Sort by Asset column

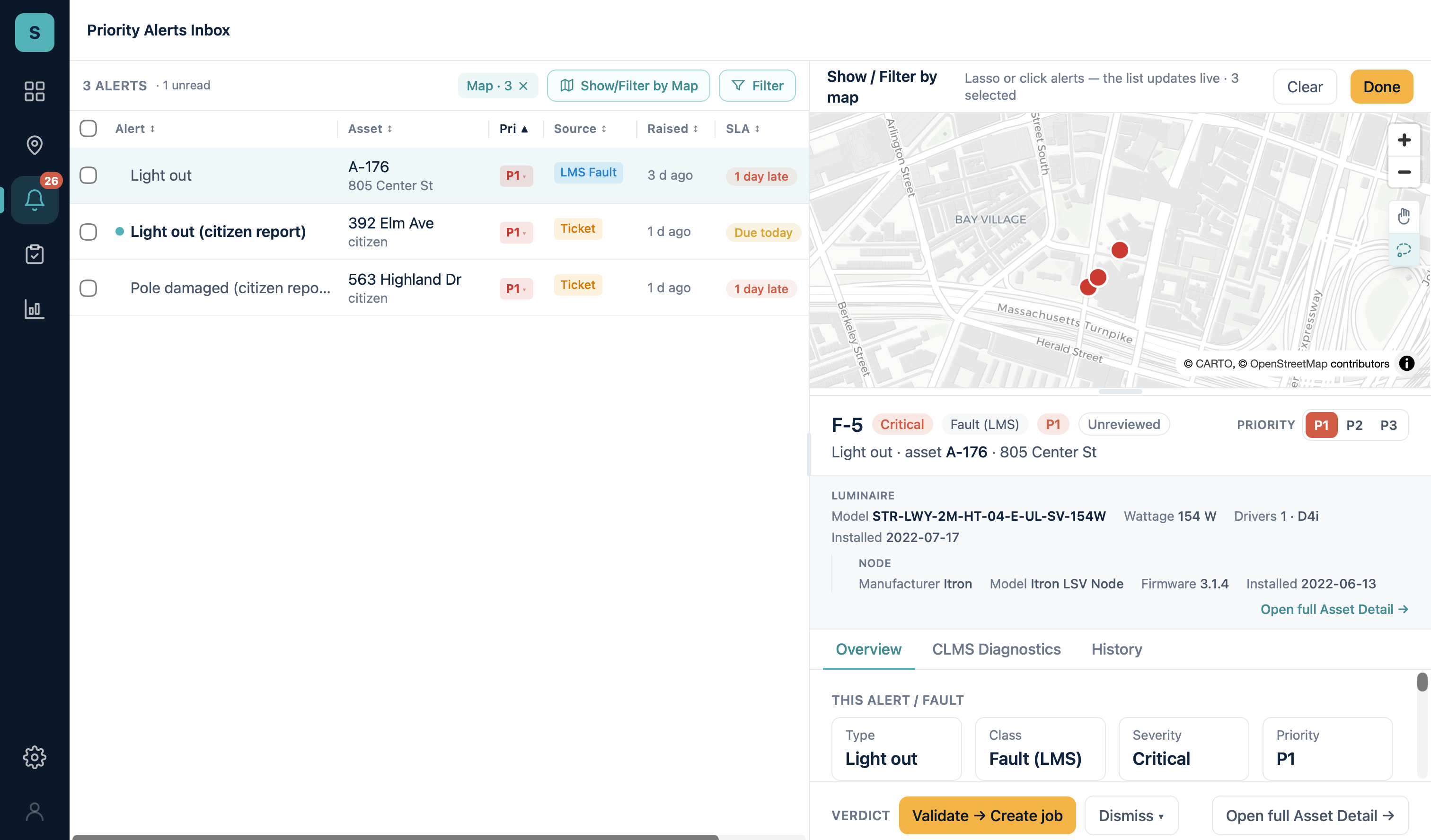(370, 129)
